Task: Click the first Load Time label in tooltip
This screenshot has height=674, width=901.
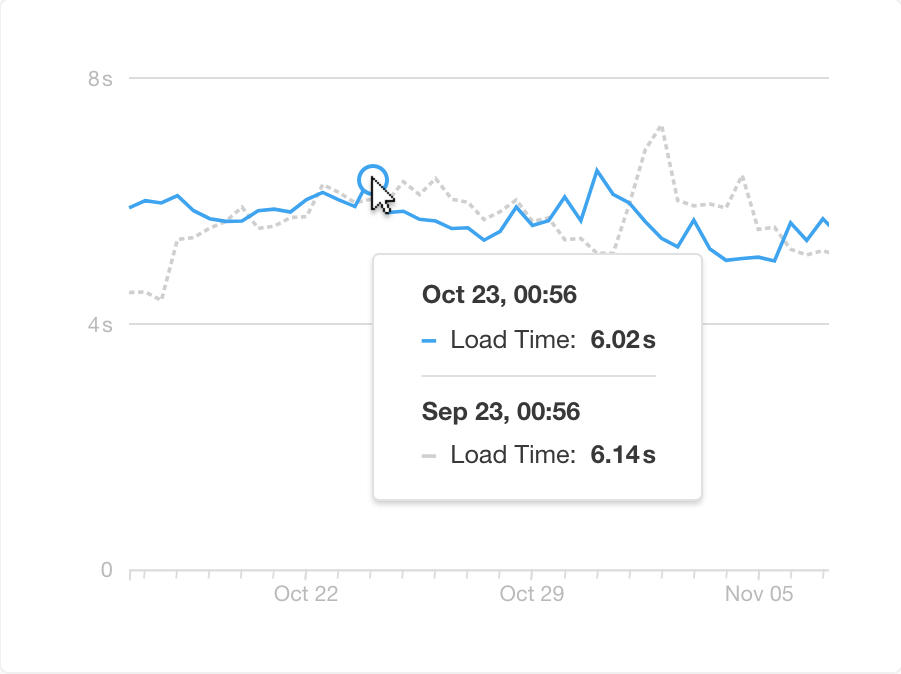Action: (x=513, y=340)
